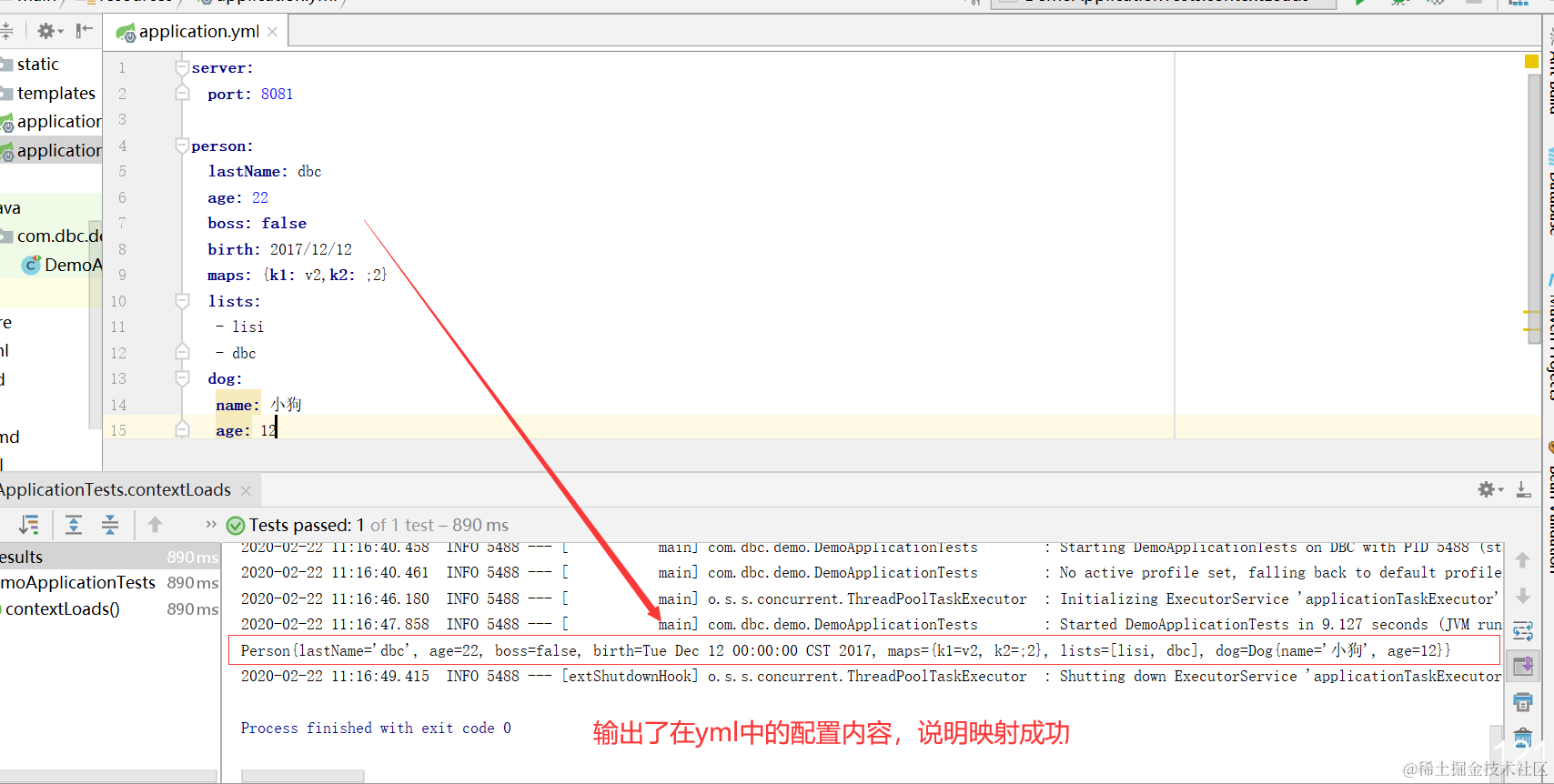Fold end marker at '- dbc' line 12

[x=182, y=353]
